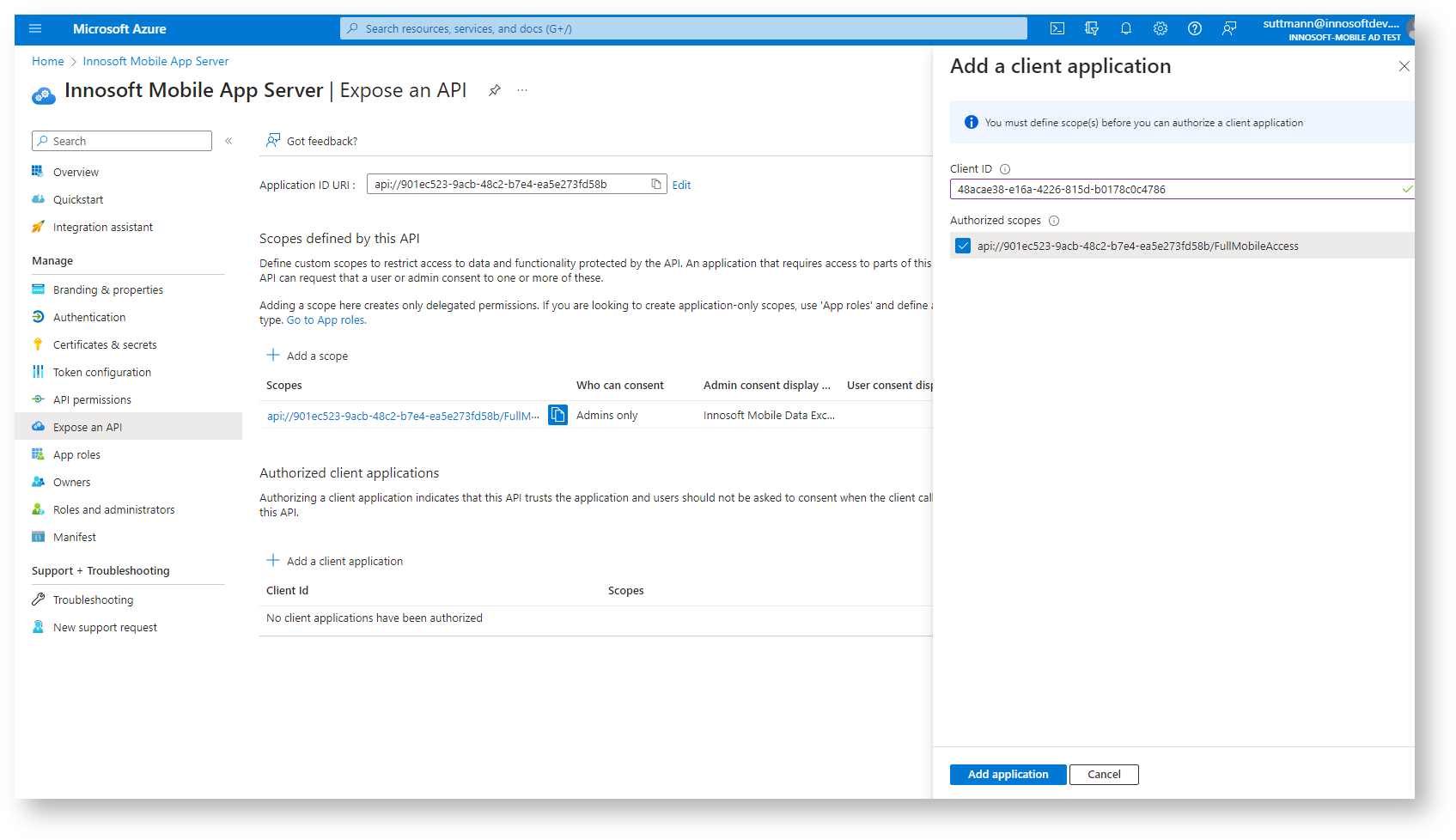
Task: Open the notifications bell icon
Action: [x=1126, y=28]
